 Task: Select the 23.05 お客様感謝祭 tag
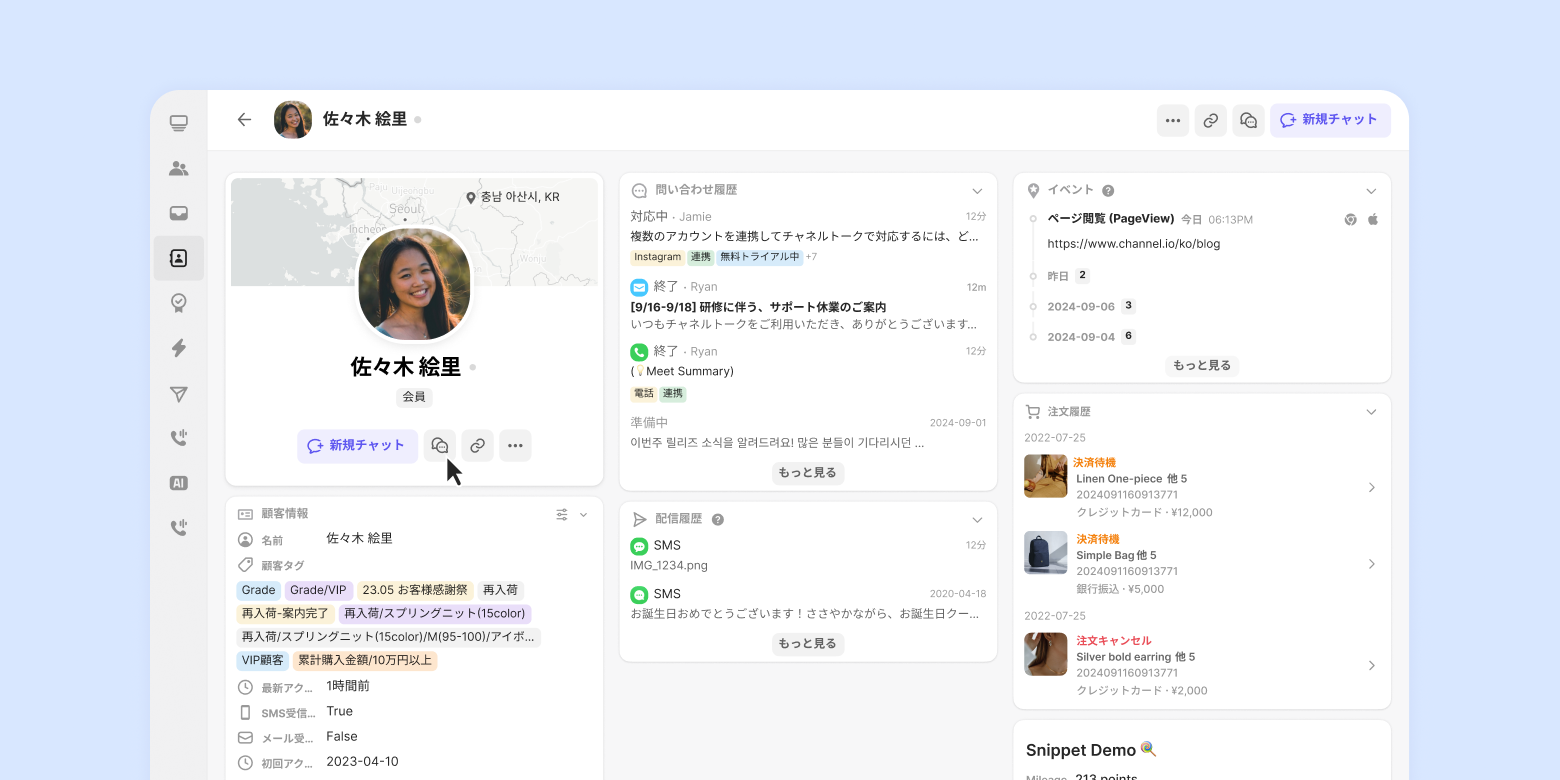click(x=414, y=590)
